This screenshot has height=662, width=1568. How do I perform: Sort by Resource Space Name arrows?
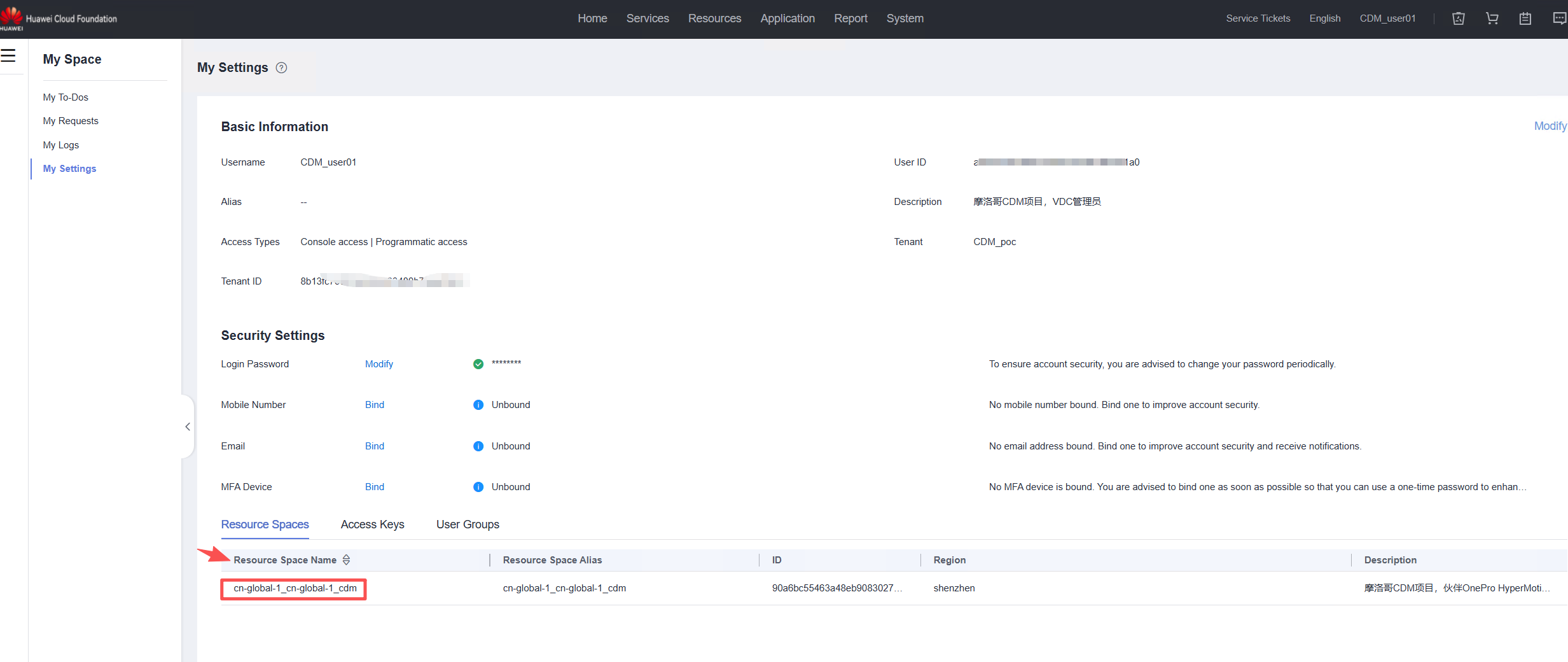click(346, 560)
